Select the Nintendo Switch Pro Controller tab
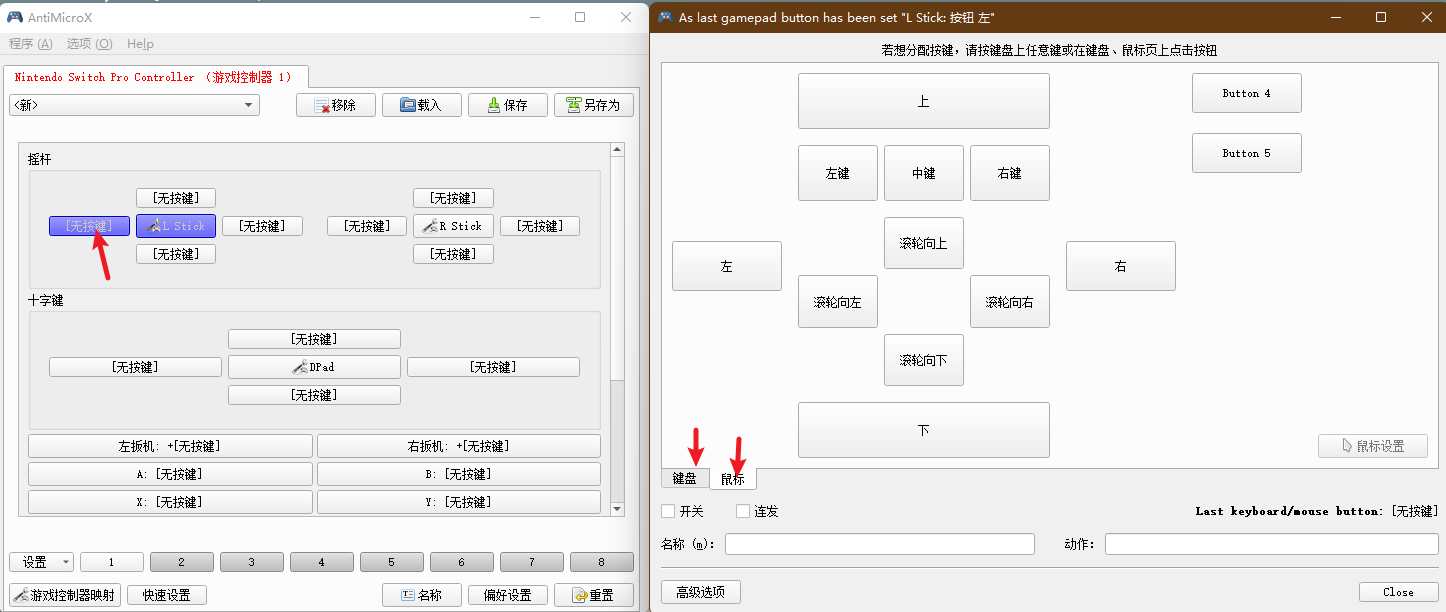Screen dimensions: 1446x612 154,77
